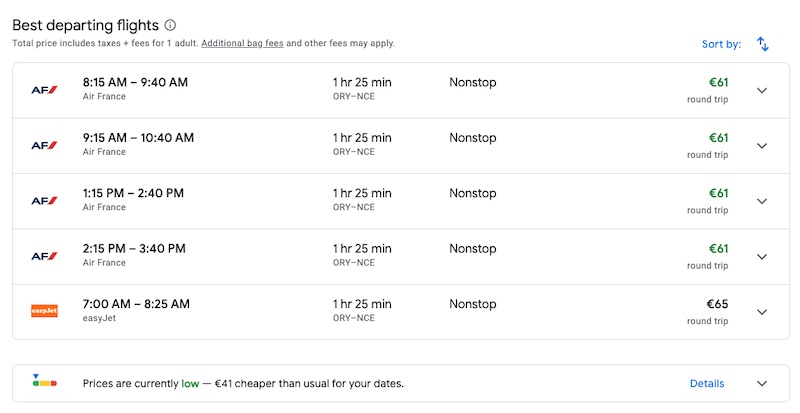Viewport: 800px width, 413px height.
Task: Select the 1:15 PM – 2:40 PM flight
Action: 133,193
